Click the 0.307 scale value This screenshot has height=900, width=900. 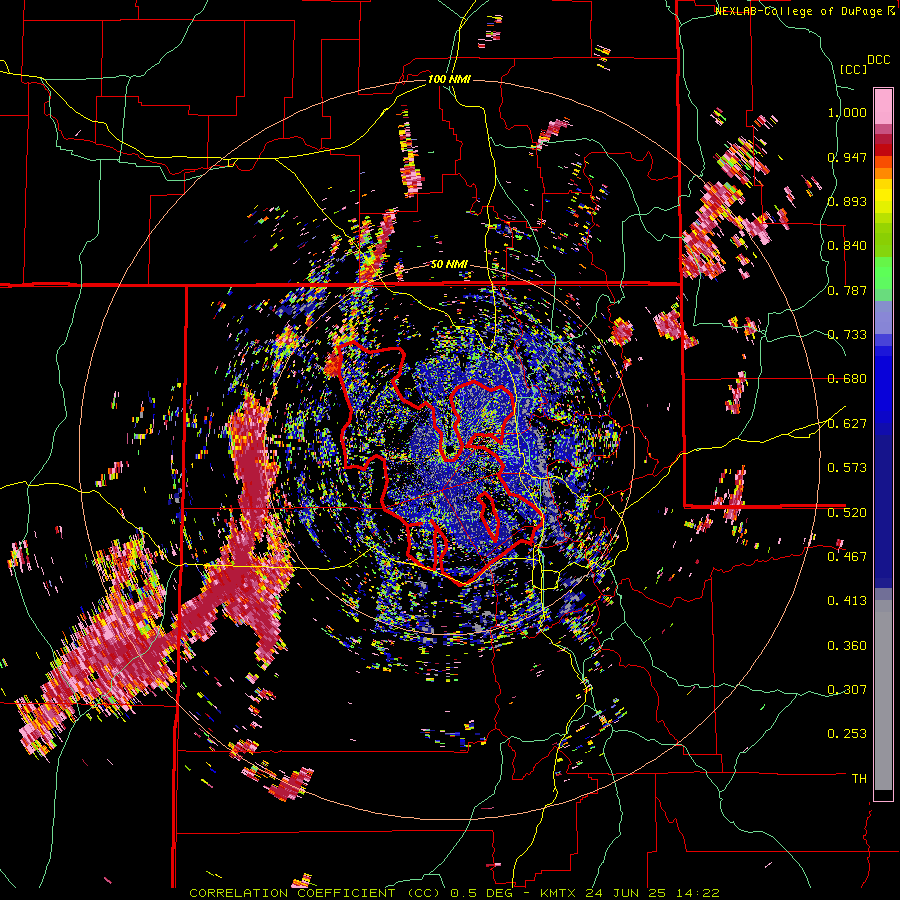[x=847, y=690]
